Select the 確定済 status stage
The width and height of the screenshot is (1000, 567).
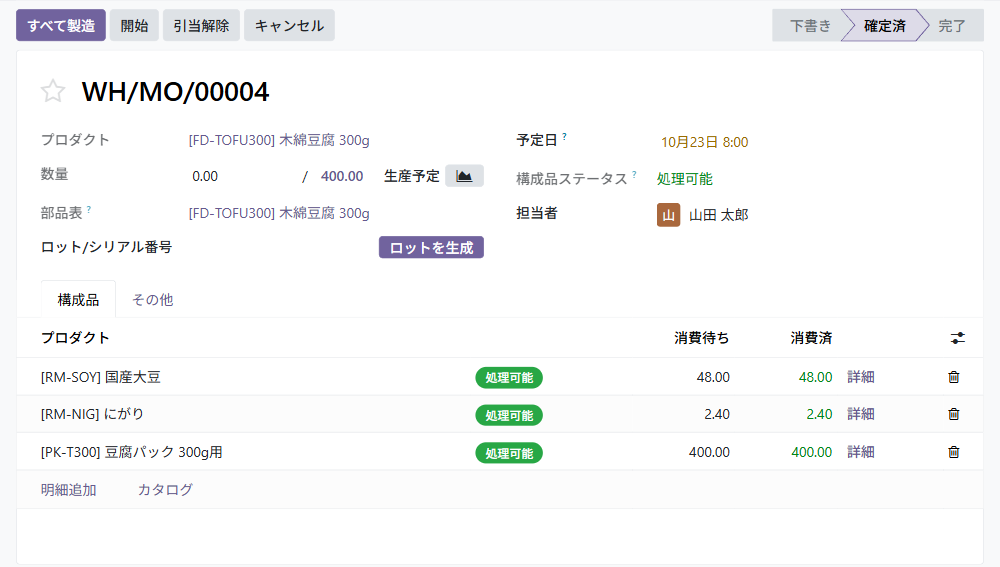(x=885, y=26)
